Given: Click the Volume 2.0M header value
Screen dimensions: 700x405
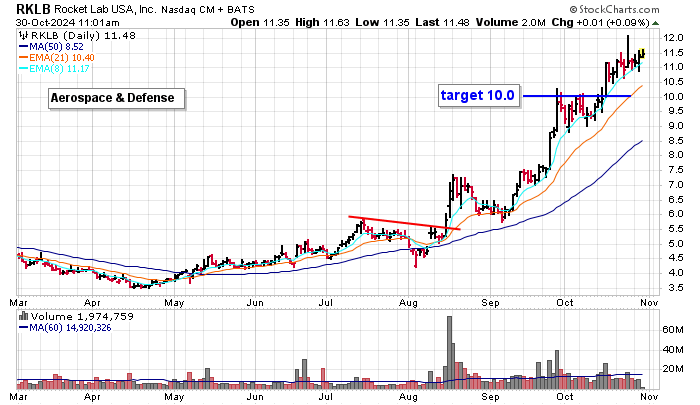Looking at the screenshot, I should [x=510, y=22].
